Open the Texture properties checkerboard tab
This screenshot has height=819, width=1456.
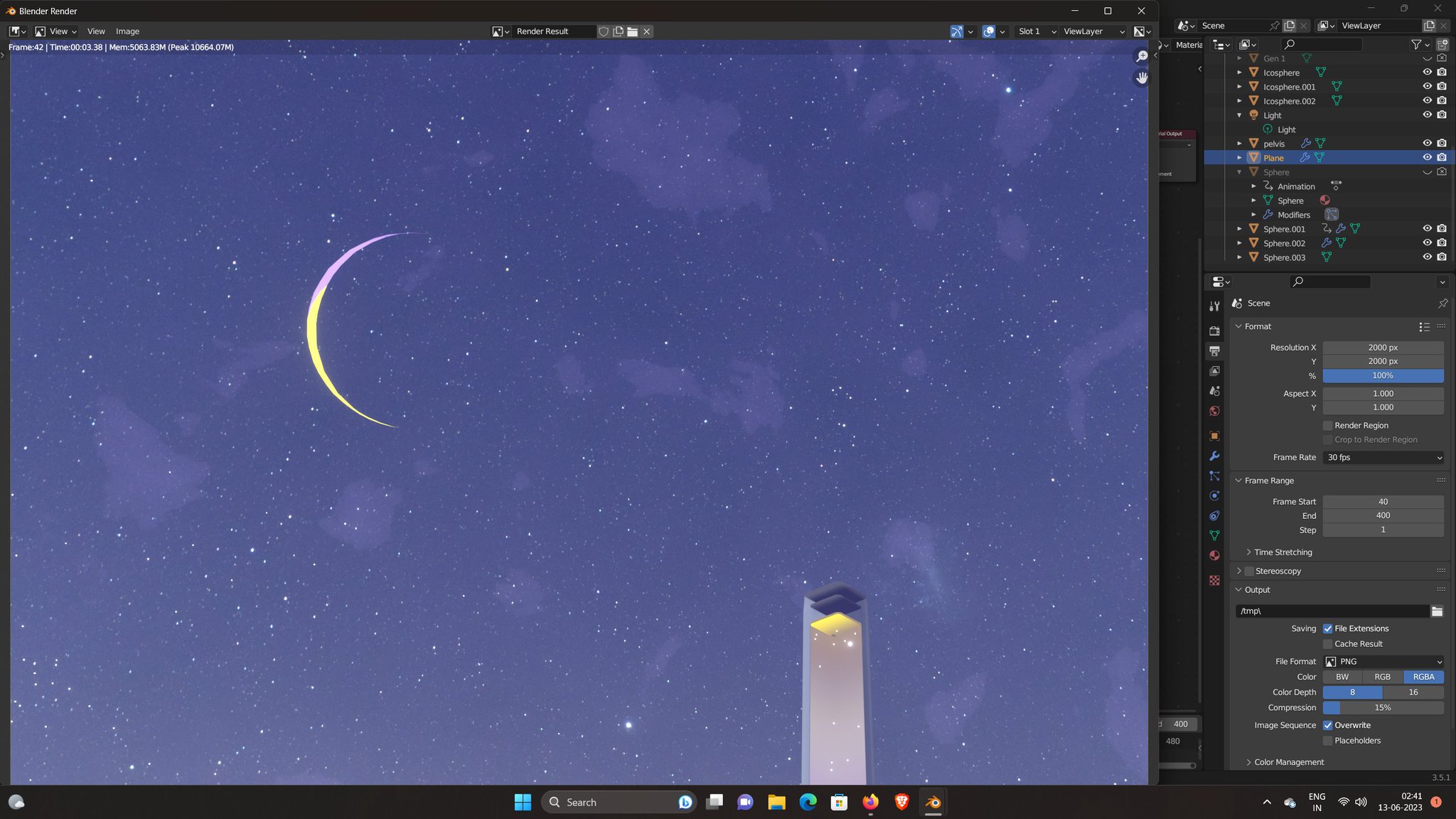[1214, 580]
